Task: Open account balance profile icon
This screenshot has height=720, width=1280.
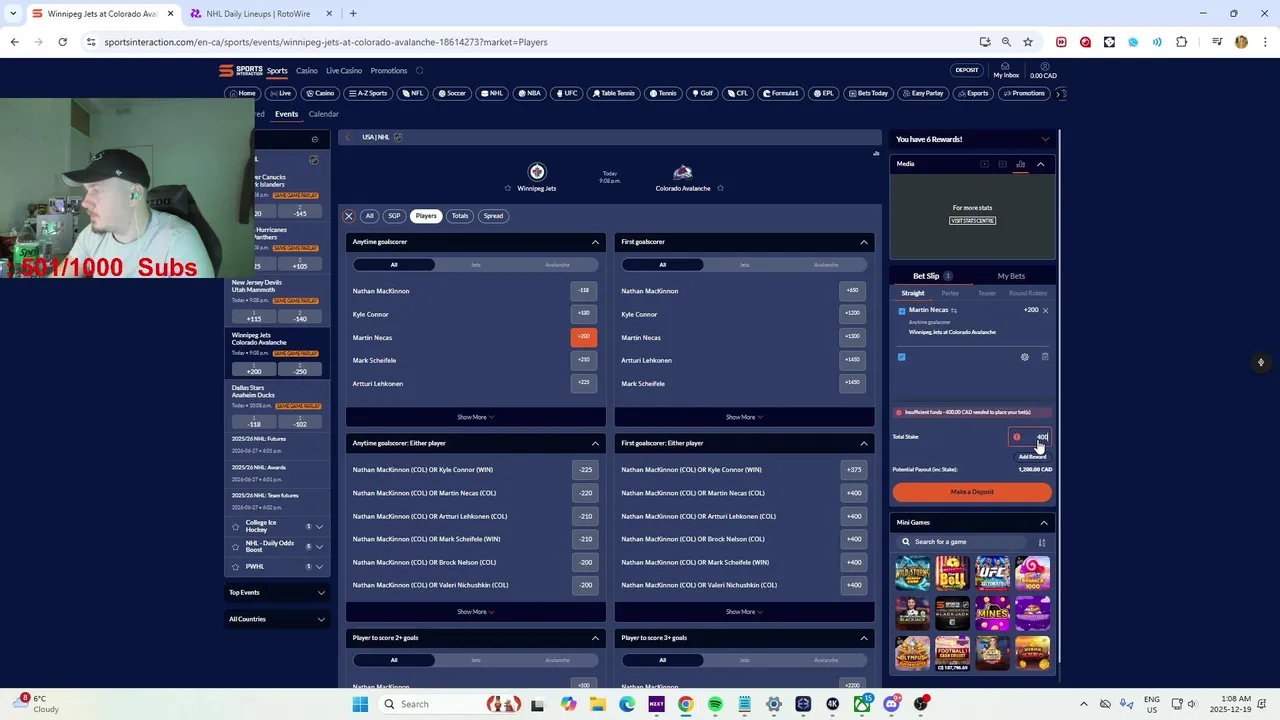Action: [x=1043, y=67]
